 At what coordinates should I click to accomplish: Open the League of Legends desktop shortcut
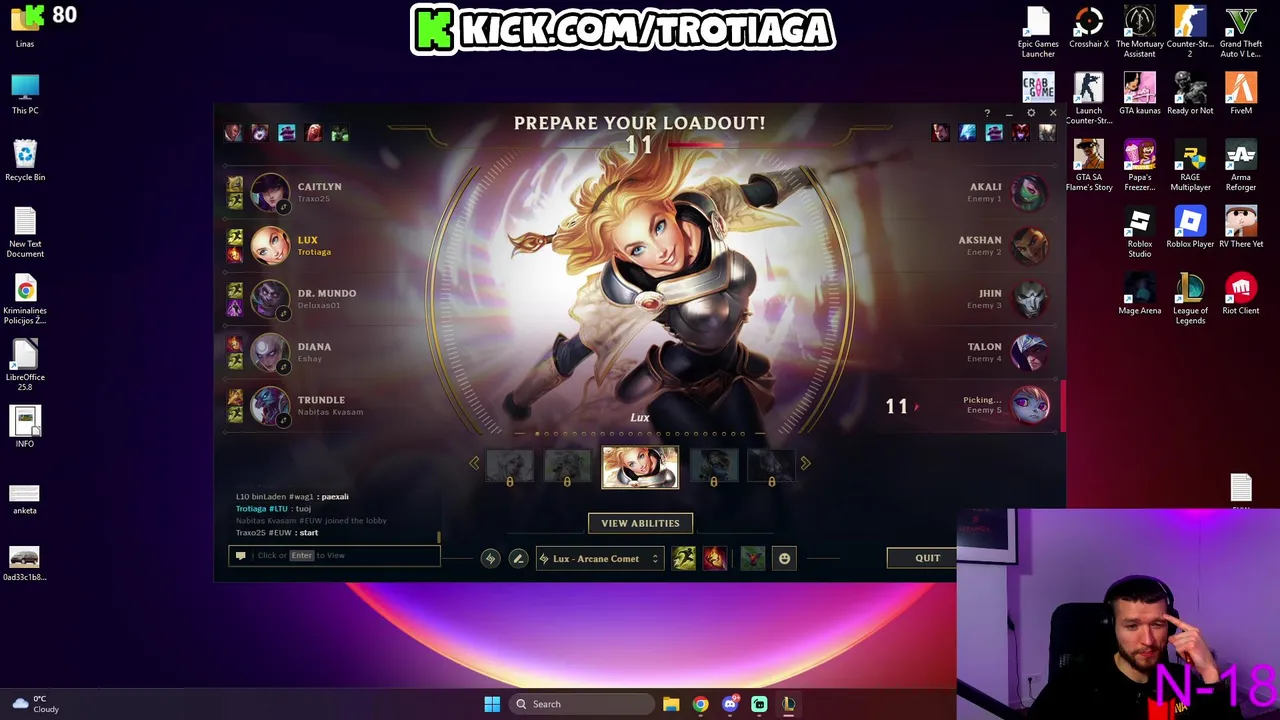[x=1190, y=300]
